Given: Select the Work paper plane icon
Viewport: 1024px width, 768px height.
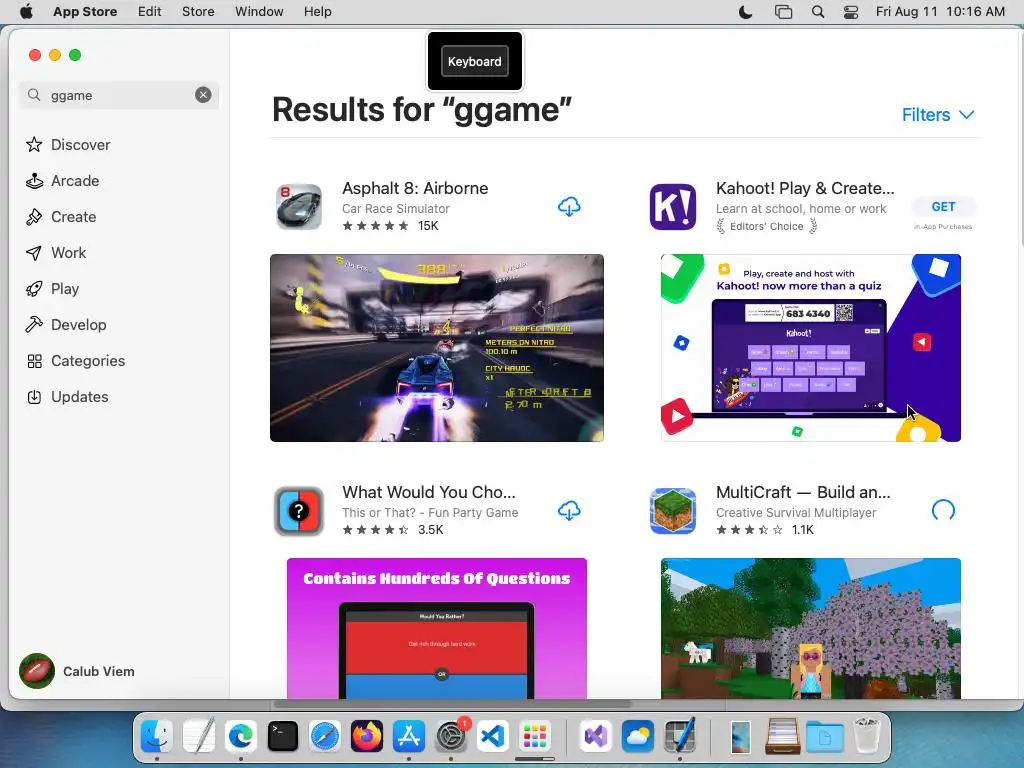Looking at the screenshot, I should coord(34,253).
